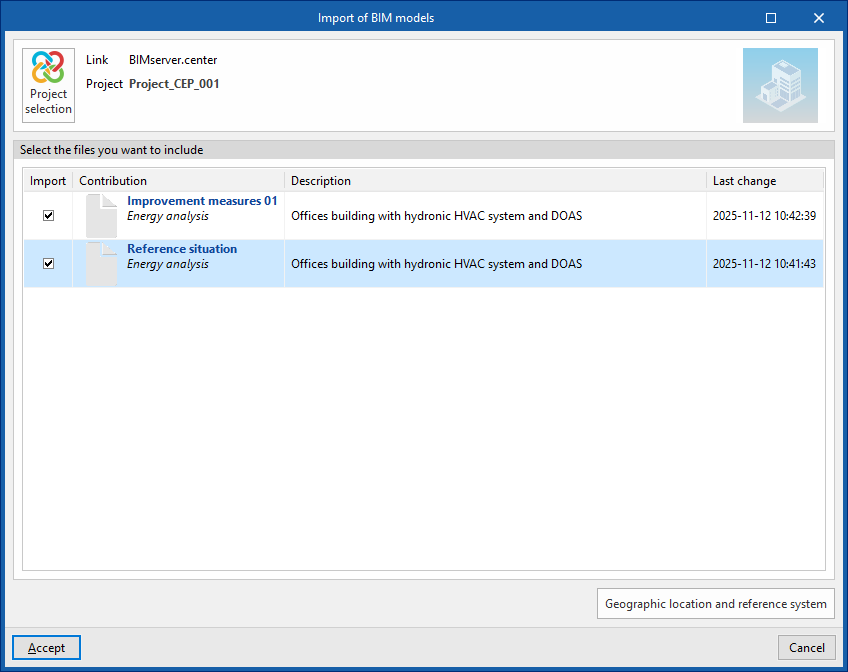Click the Reference situation last change date
848x672 pixels.
tap(764, 264)
